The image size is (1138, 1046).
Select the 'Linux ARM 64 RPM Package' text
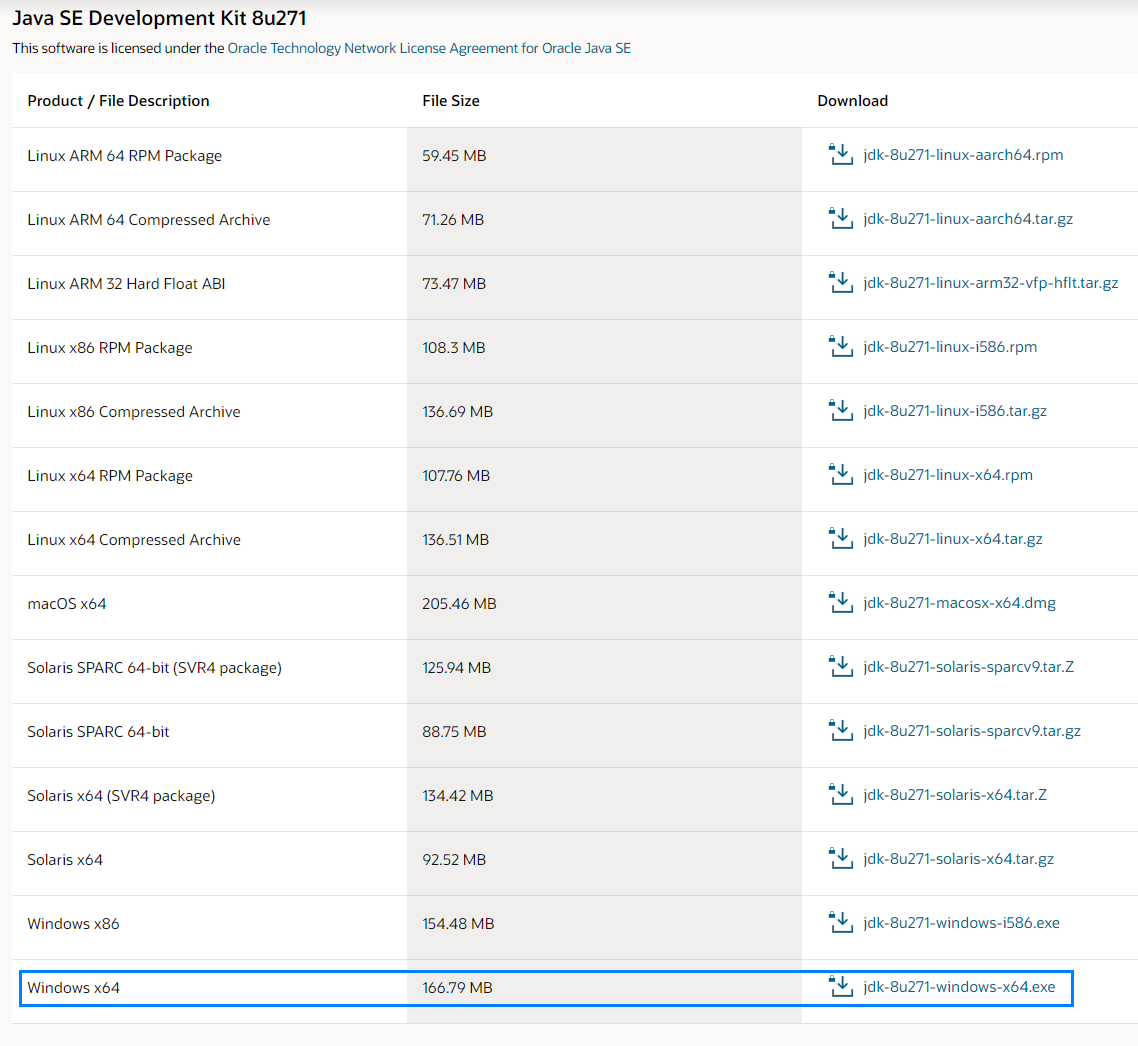[x=125, y=155]
